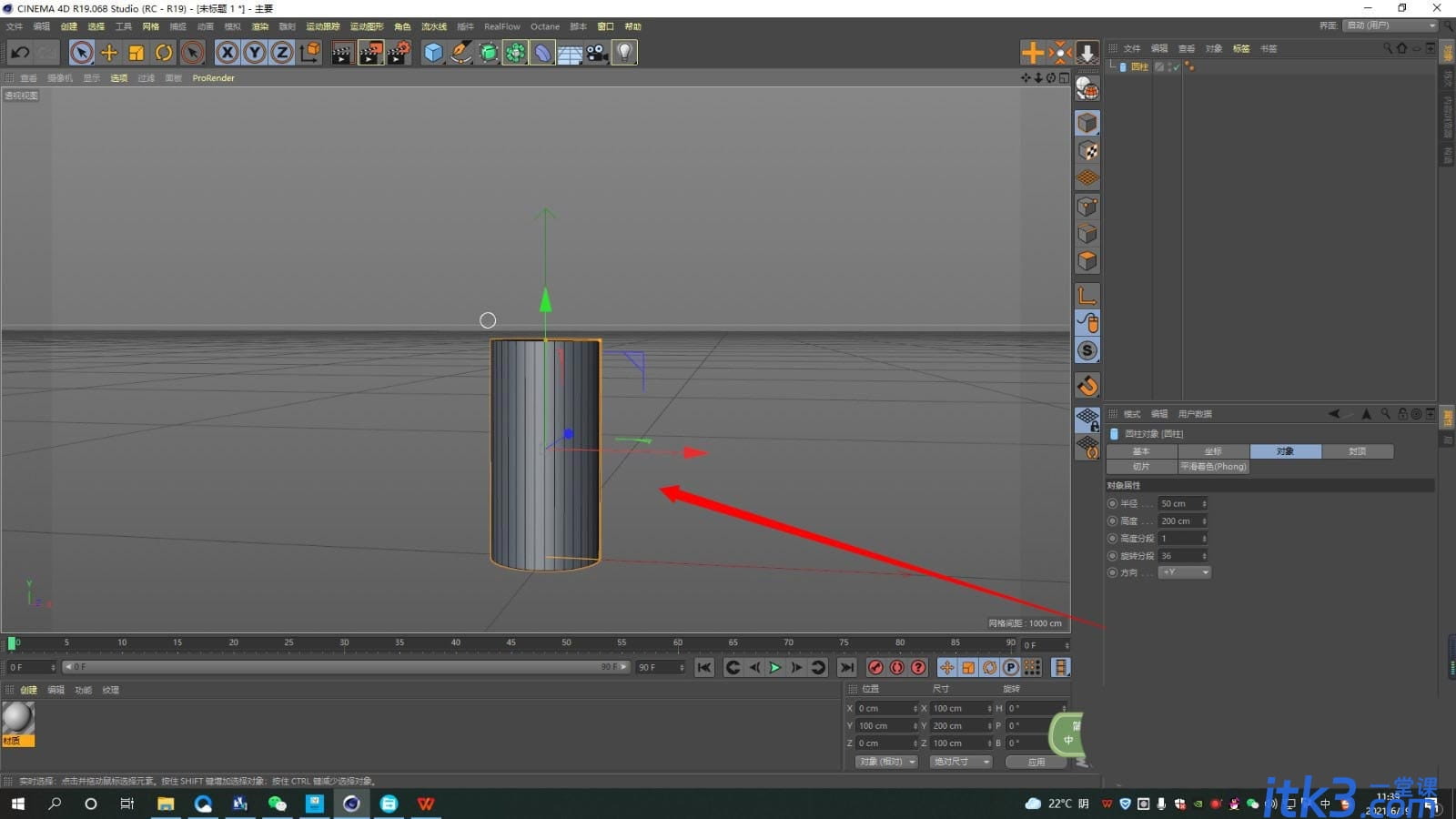The height and width of the screenshot is (819, 1456).
Task: Toggle the 旋转分段 keyframe circle
Action: coord(1112,555)
